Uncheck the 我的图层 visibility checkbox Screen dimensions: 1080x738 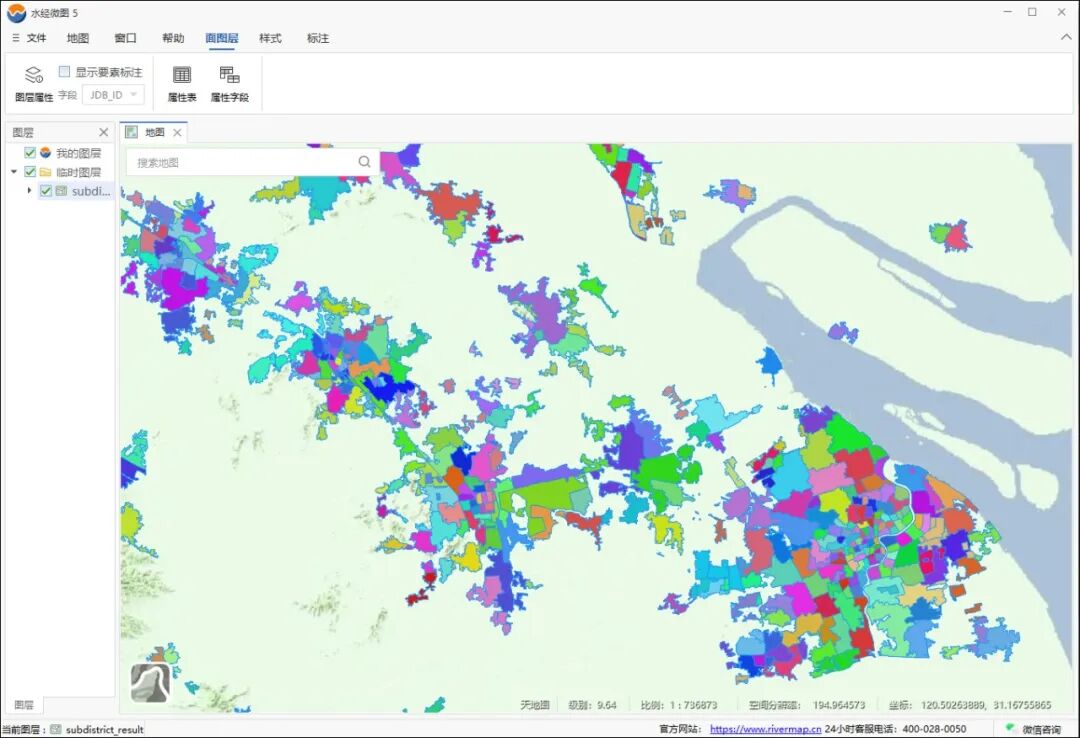(30, 152)
